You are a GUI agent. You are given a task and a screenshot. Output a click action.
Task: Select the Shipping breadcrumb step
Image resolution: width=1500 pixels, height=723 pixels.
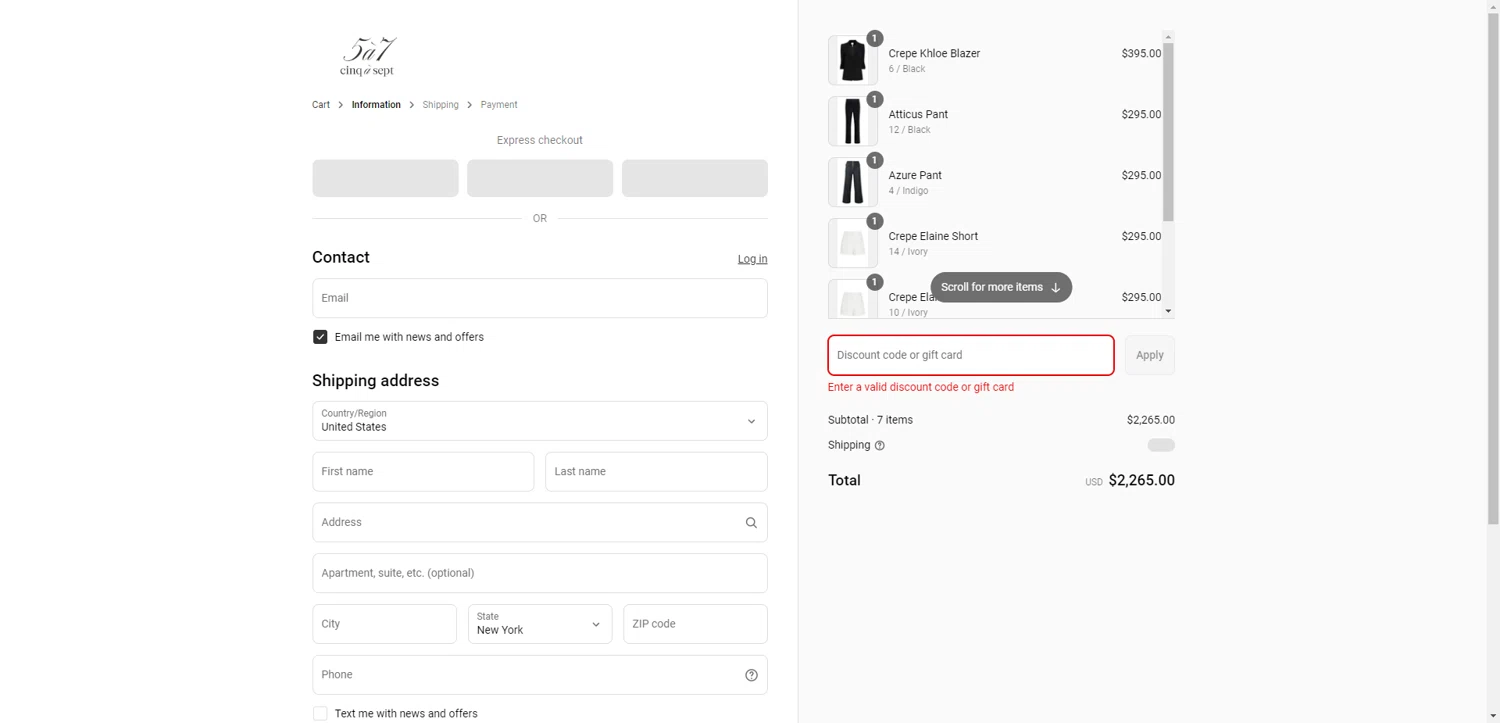click(x=440, y=105)
